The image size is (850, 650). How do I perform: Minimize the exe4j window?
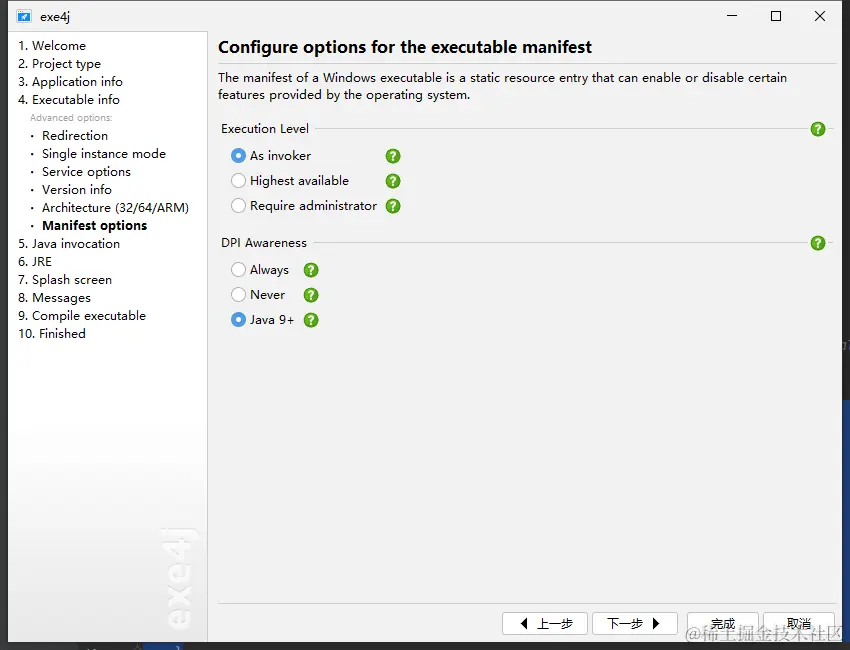732,16
